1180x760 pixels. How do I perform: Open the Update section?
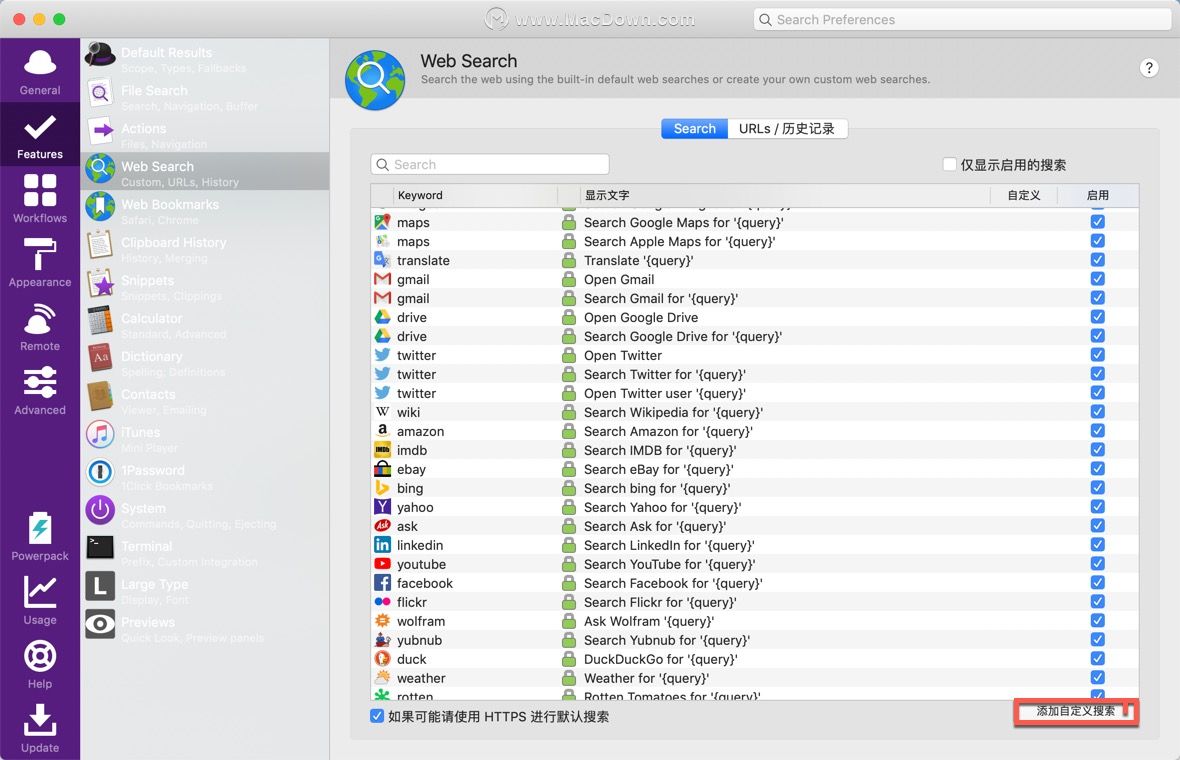pyautogui.click(x=40, y=728)
